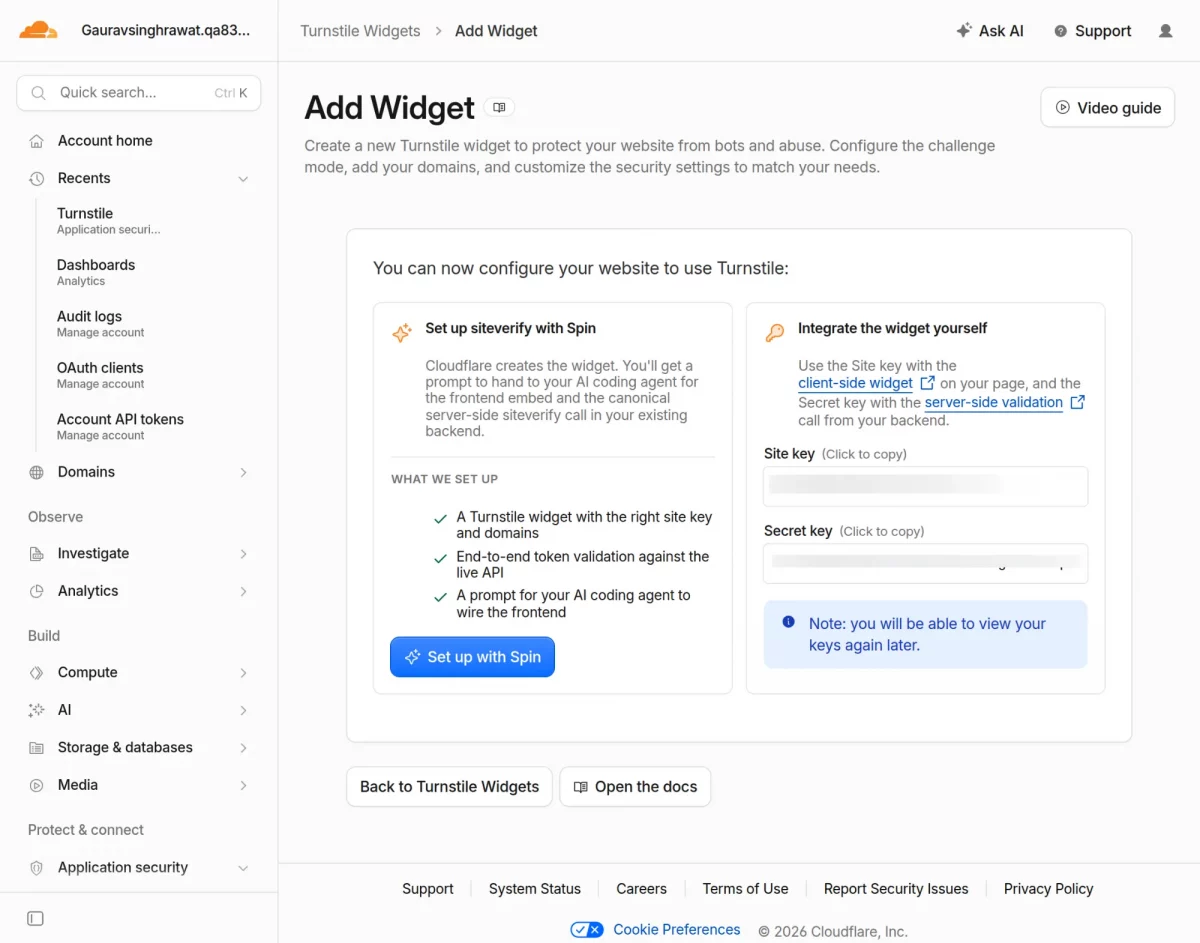Collapse the Recents section chevron
Viewport: 1200px width, 943px height.
[243, 179]
